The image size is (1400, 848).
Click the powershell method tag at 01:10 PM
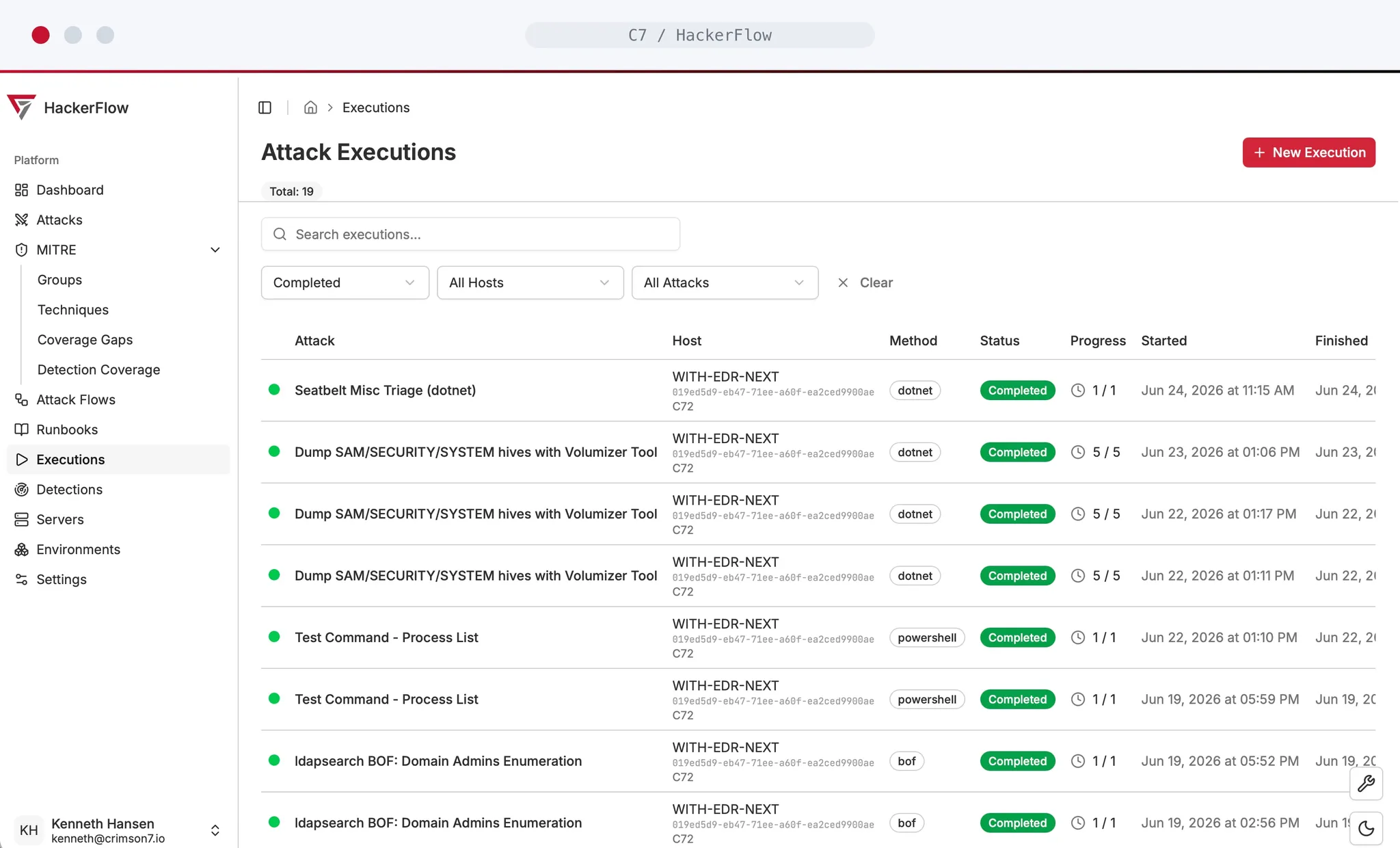pyautogui.click(x=927, y=637)
